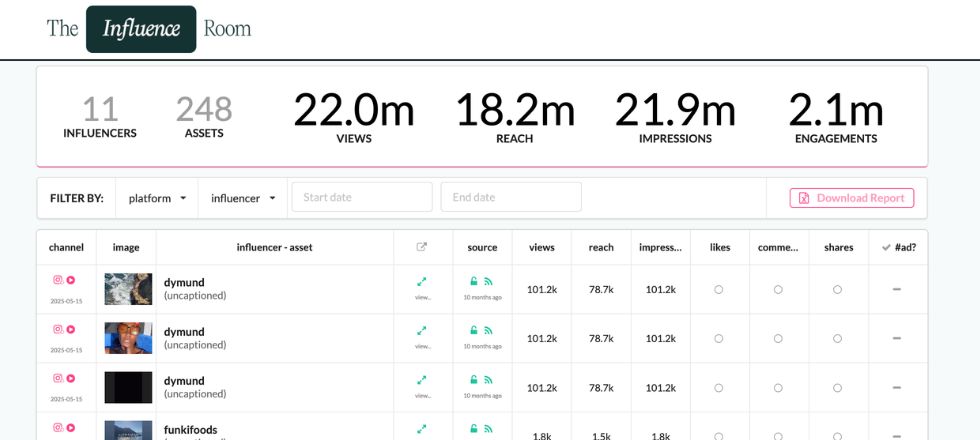Sort by the impress... column header

661,248
